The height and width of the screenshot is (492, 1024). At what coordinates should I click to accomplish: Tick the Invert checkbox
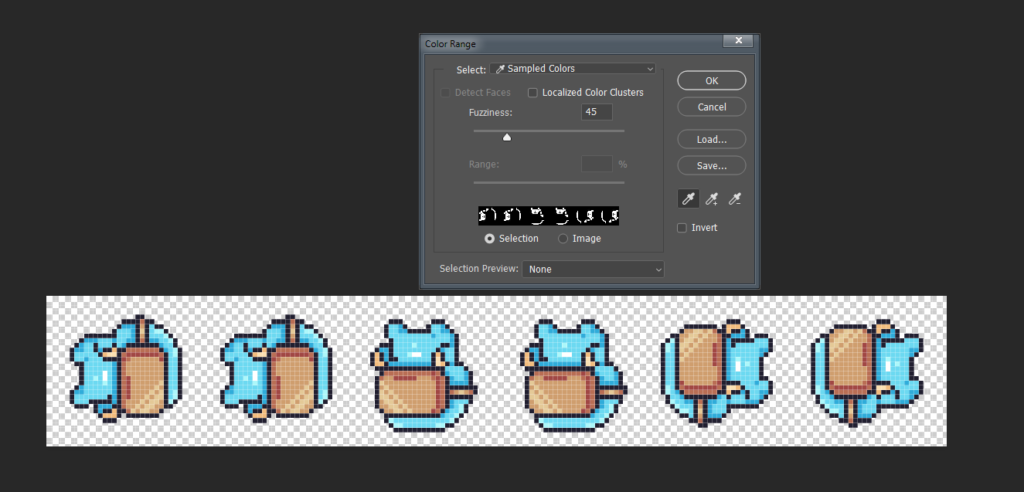(x=682, y=228)
